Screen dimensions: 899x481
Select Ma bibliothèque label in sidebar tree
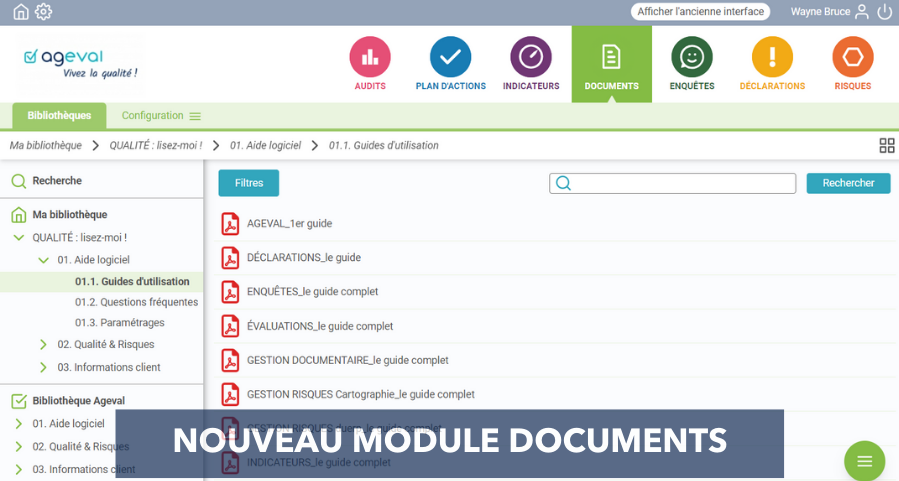click(x=70, y=215)
